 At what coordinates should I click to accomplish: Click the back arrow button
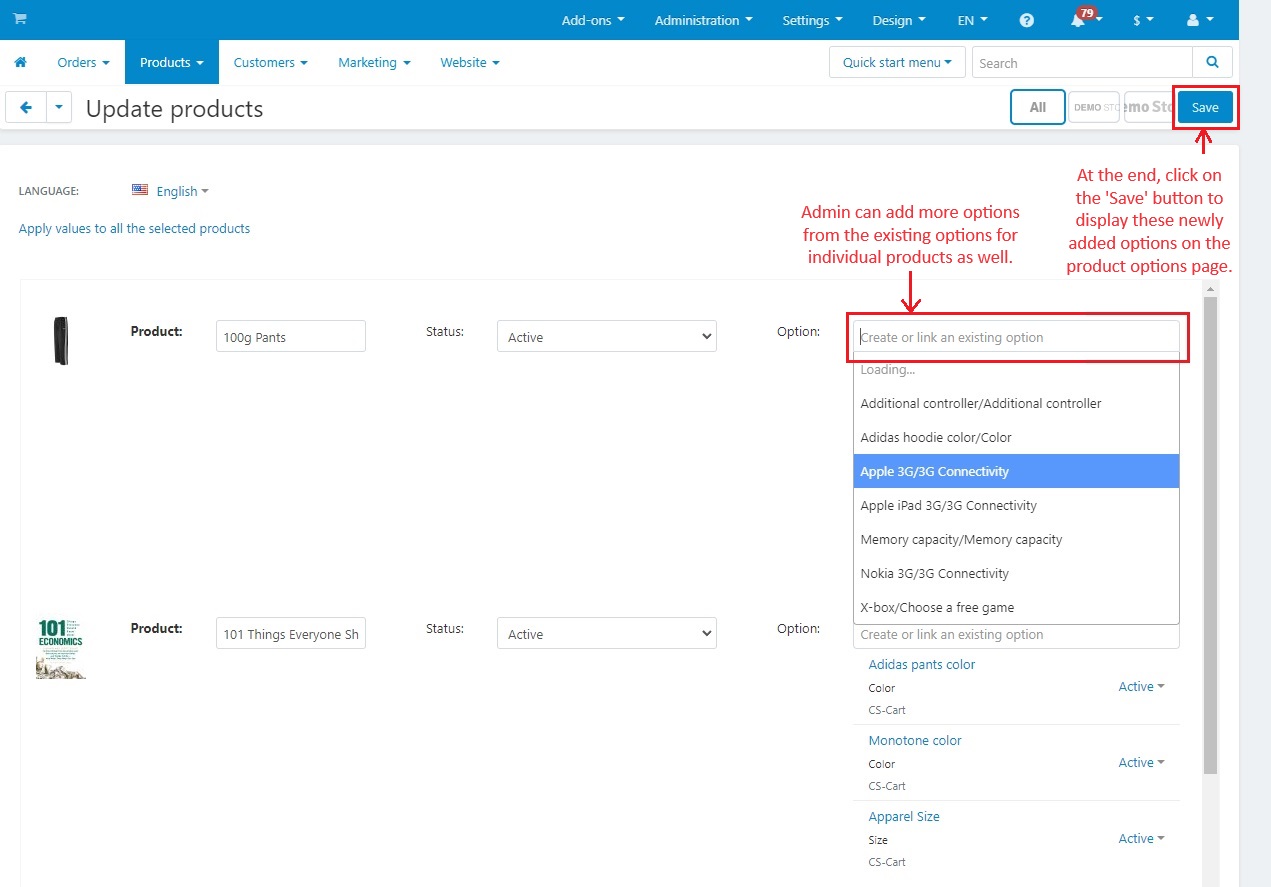pyautogui.click(x=26, y=107)
